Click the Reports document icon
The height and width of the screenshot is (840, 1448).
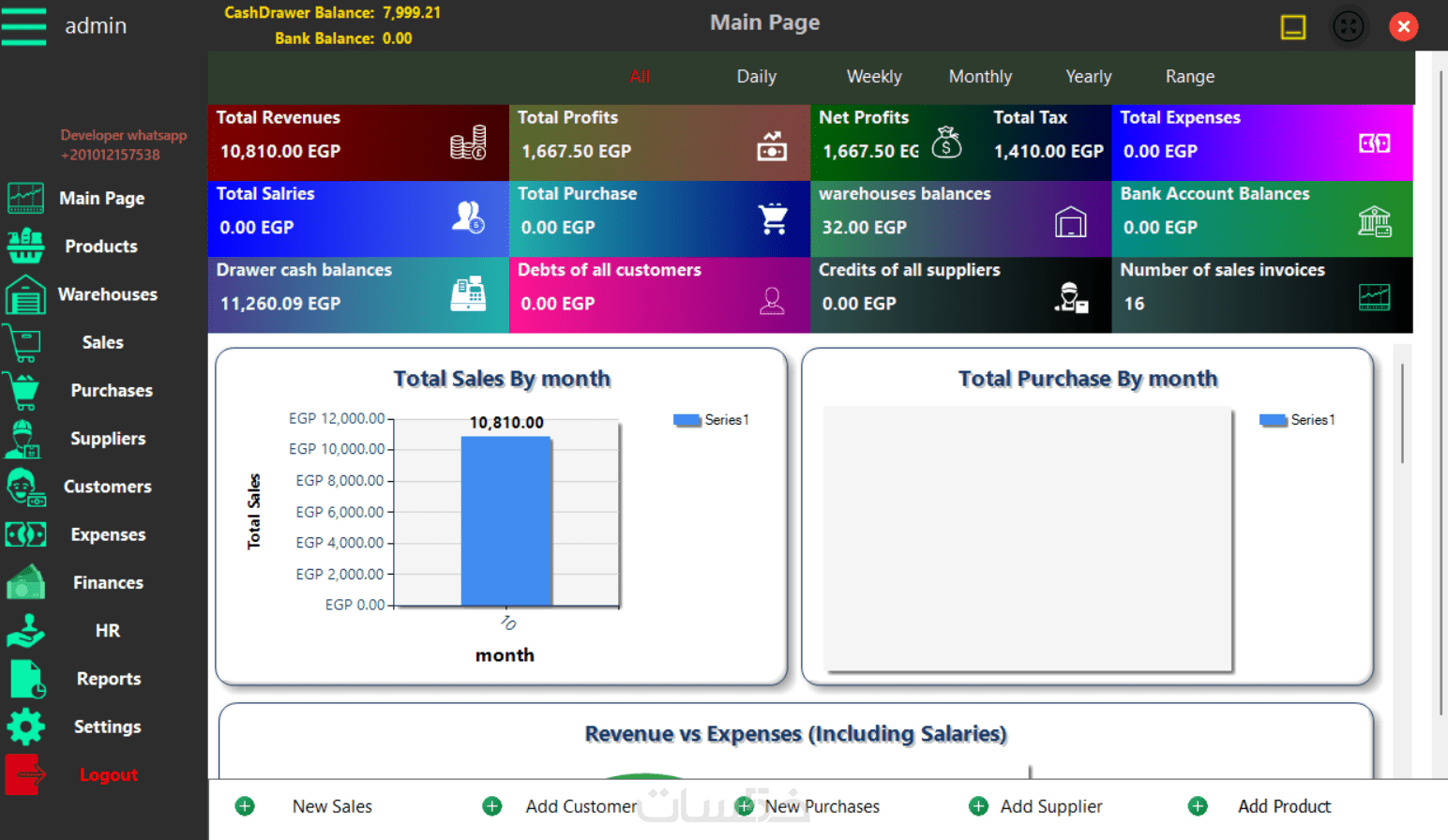pos(27,679)
